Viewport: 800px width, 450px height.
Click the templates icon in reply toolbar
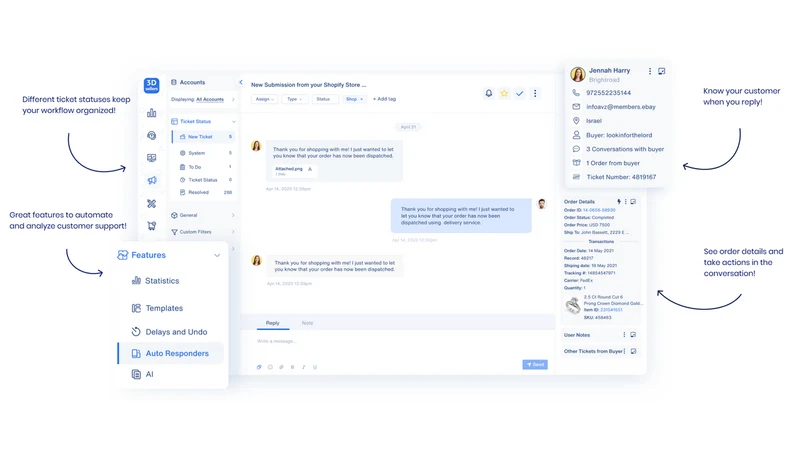259,367
